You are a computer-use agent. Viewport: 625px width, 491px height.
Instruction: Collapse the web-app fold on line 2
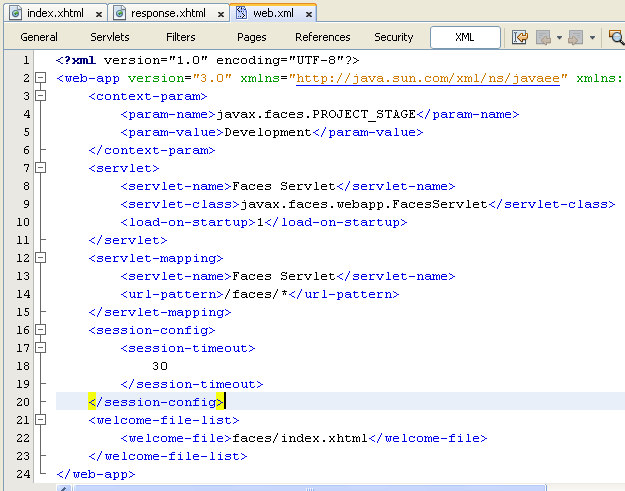point(40,78)
